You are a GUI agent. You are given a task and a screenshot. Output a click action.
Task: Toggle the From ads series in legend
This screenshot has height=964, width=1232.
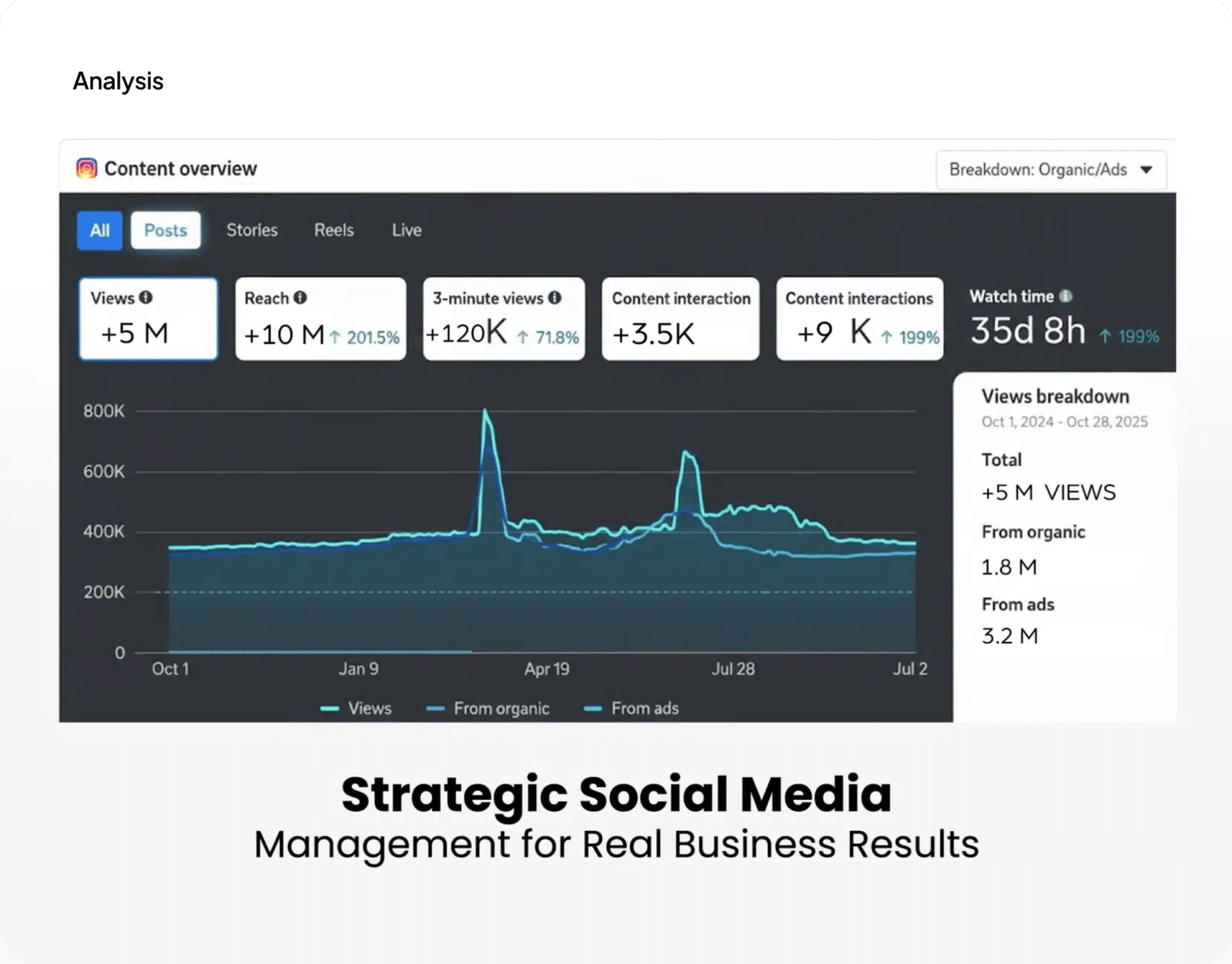pos(631,708)
